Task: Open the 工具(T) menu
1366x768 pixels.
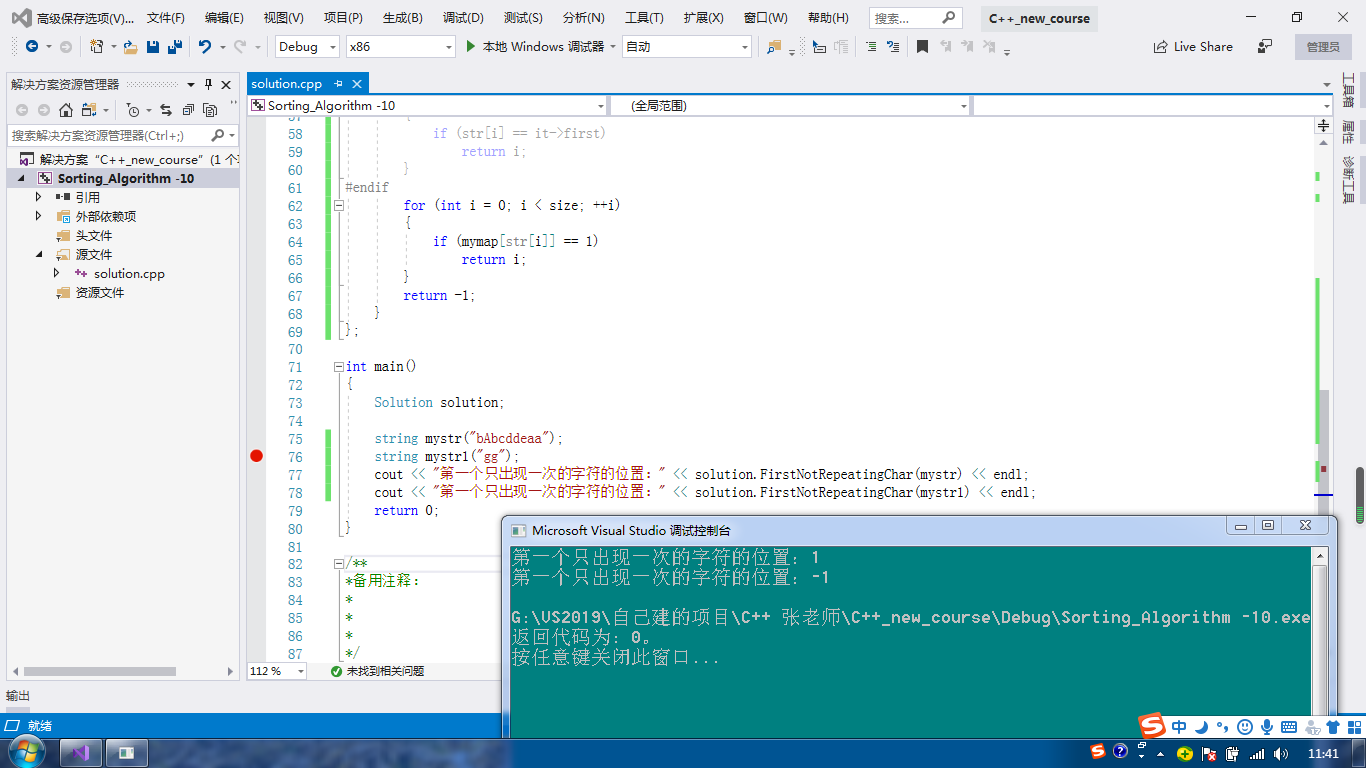Action: [644, 18]
